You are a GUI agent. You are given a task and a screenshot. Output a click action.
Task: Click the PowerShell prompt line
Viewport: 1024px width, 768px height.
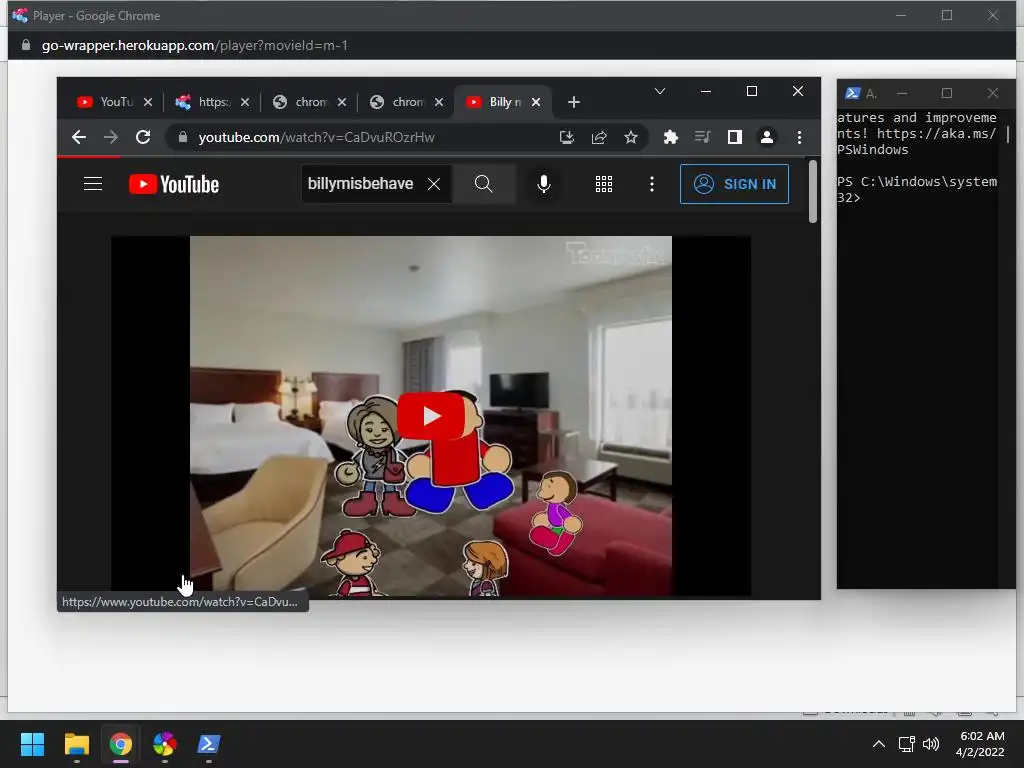coord(917,189)
